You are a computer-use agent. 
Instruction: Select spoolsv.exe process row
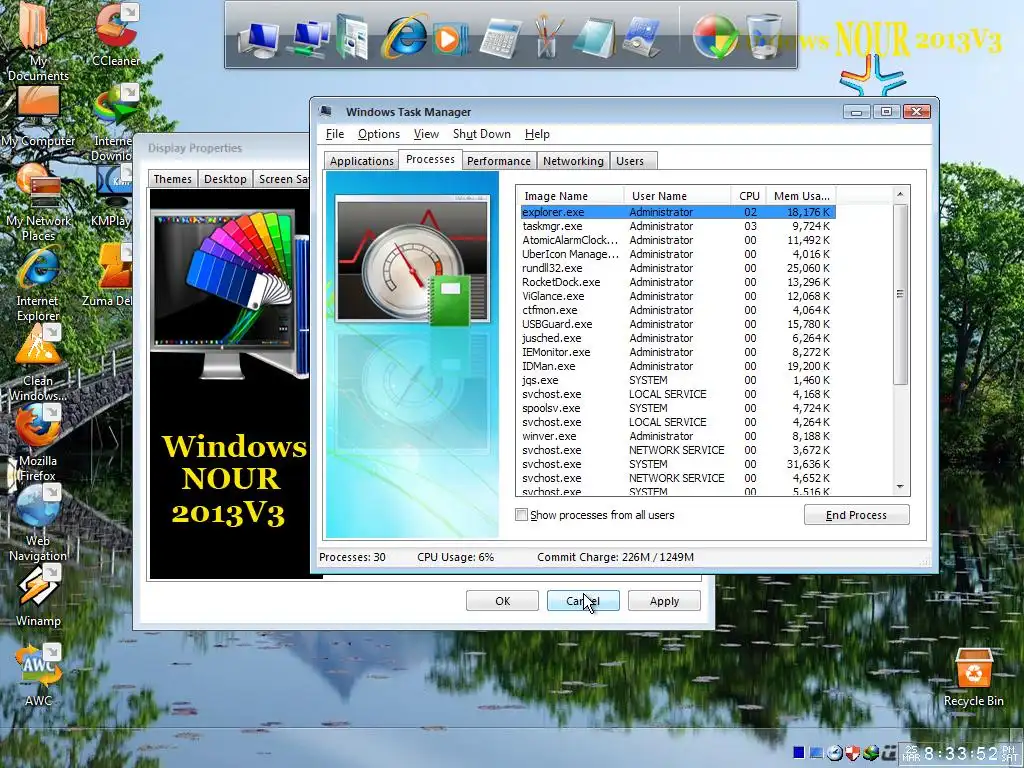point(678,408)
